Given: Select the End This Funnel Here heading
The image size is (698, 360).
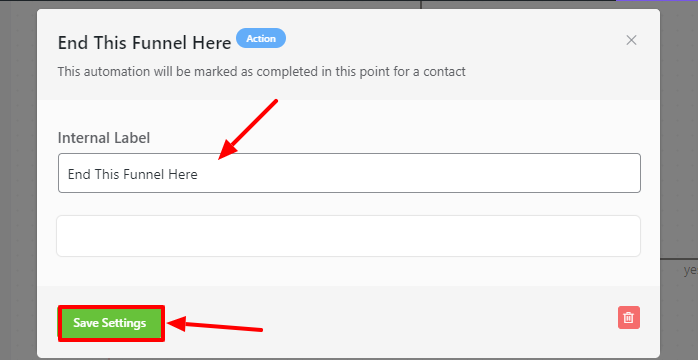Looking at the screenshot, I should click(145, 43).
